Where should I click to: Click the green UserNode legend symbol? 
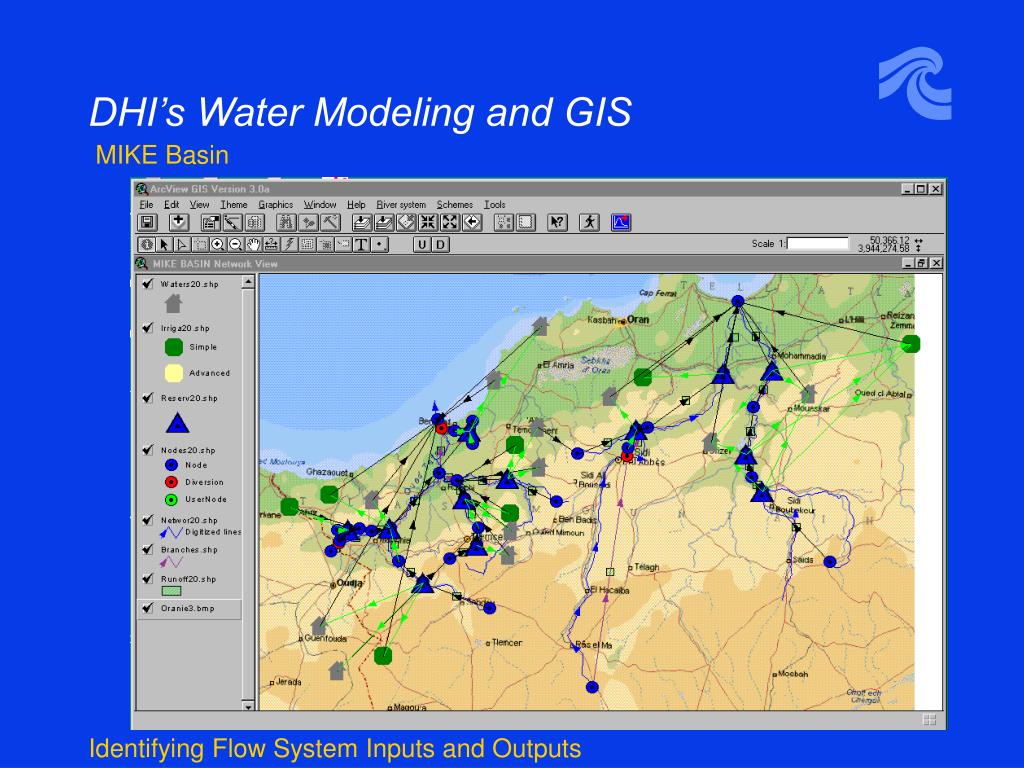(171, 500)
